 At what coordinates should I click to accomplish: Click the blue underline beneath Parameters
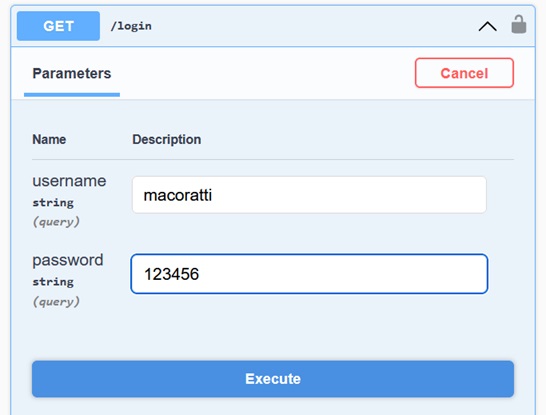tap(72, 95)
